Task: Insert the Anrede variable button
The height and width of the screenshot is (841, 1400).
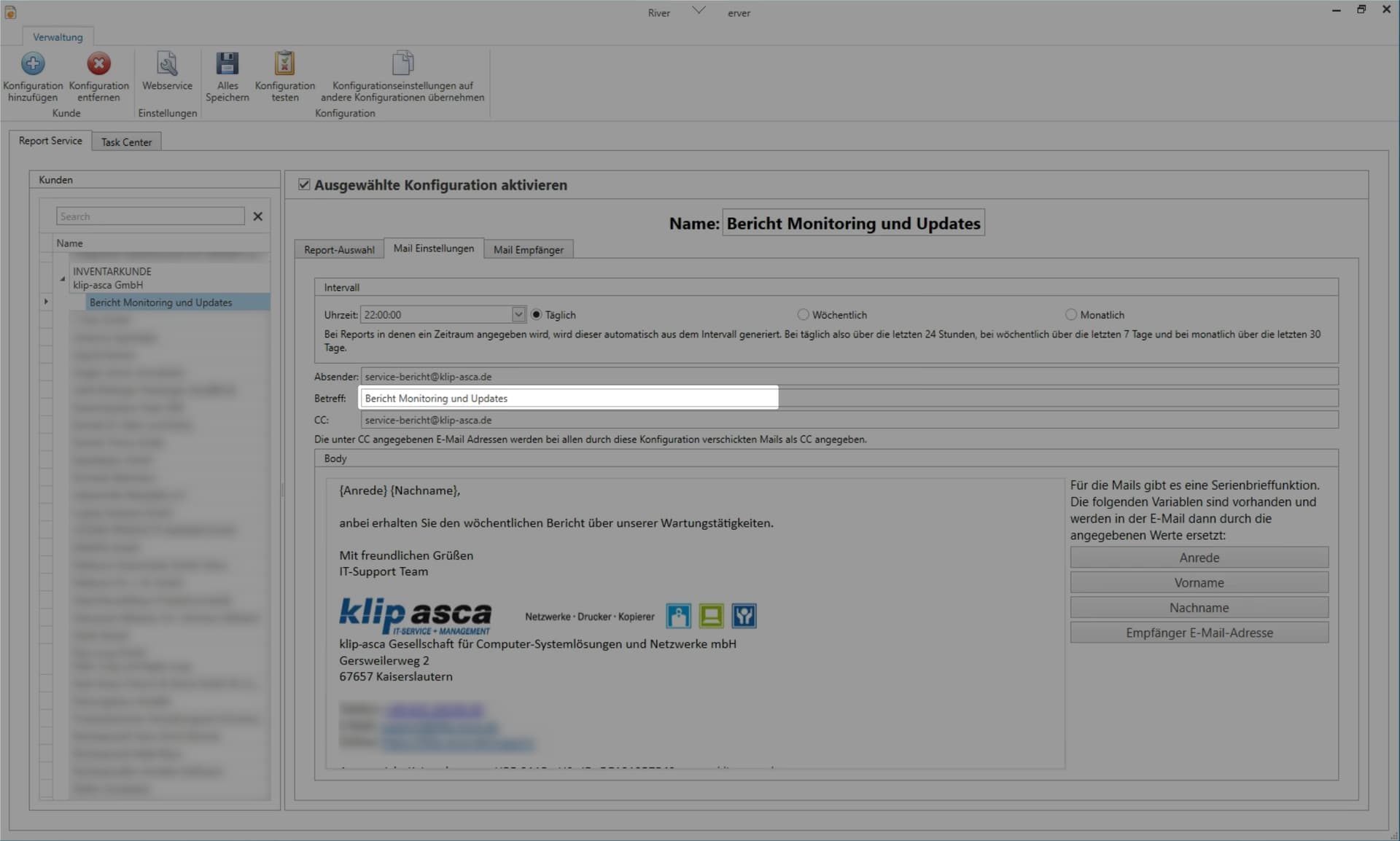Action: [1199, 558]
